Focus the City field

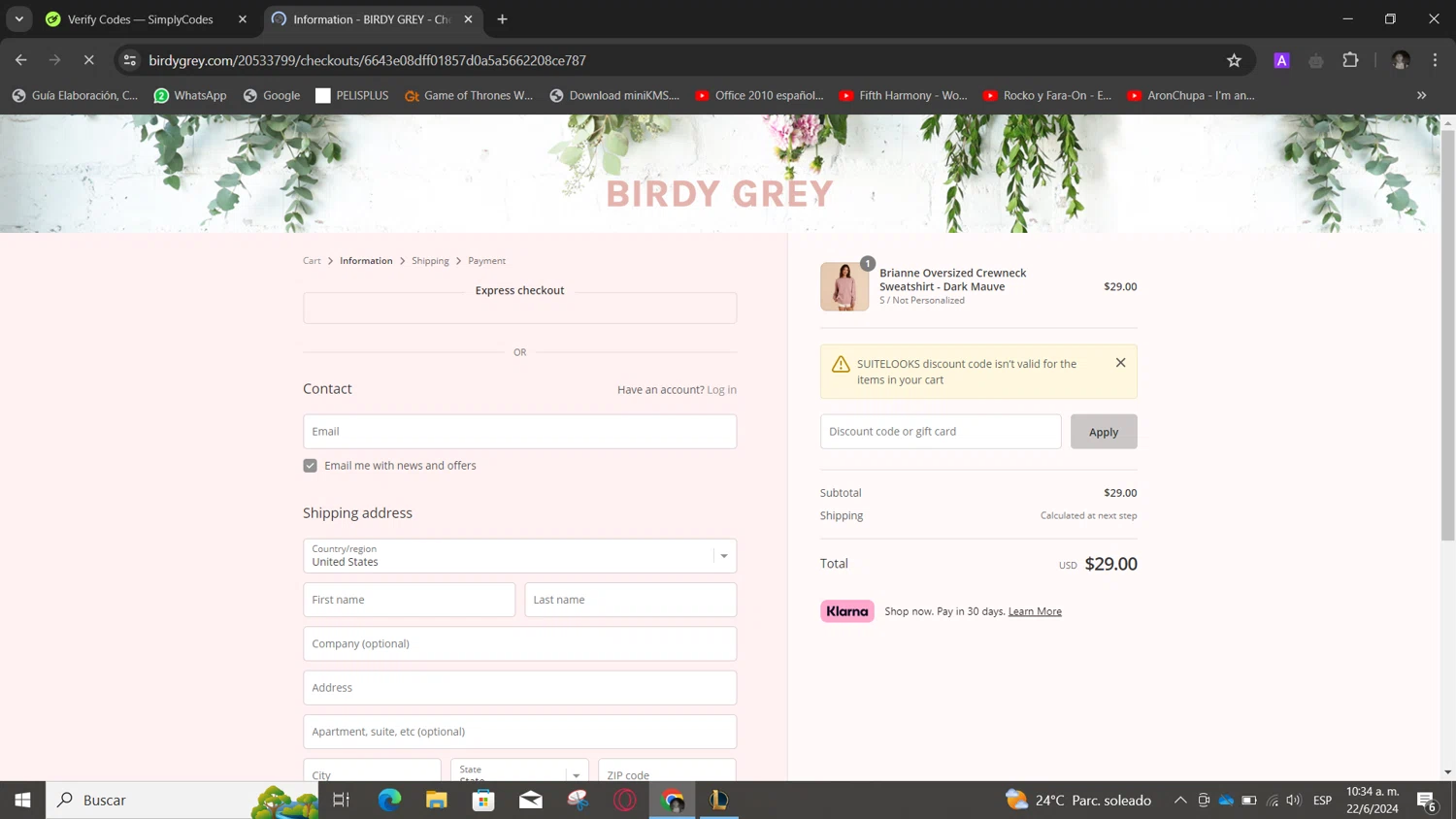pos(372,771)
